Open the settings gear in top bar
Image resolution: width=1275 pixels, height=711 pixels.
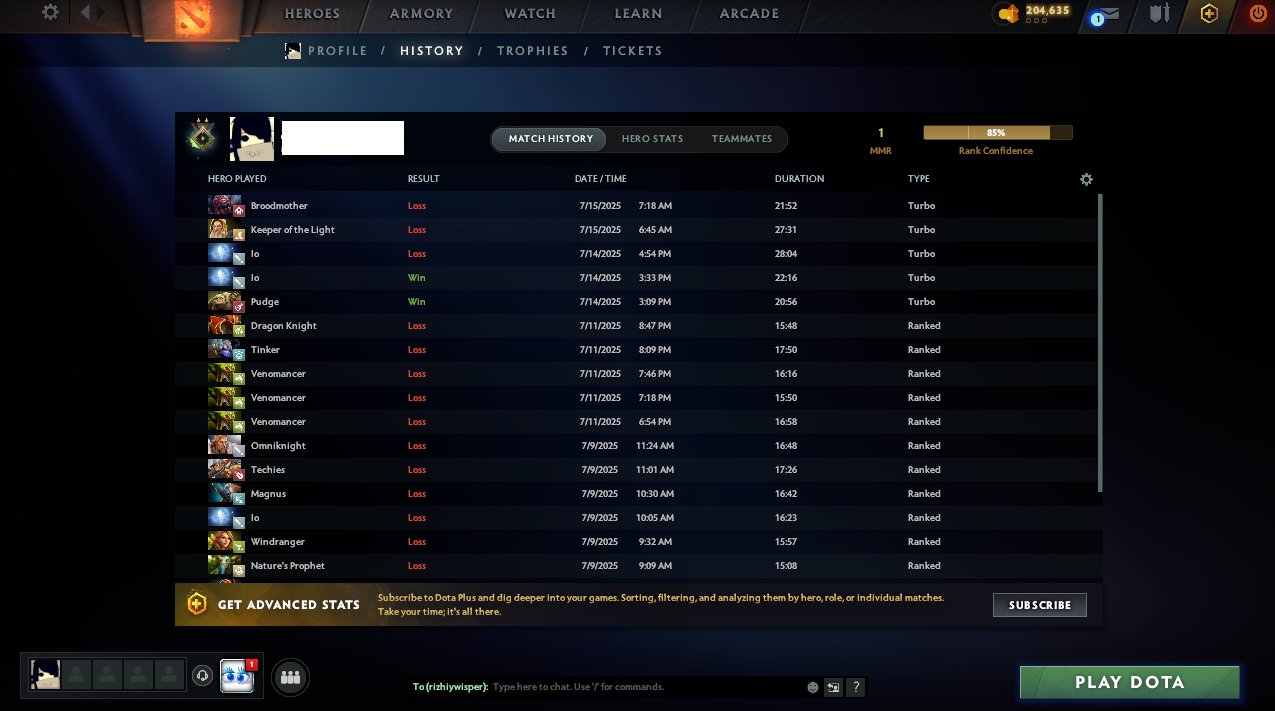[50, 12]
